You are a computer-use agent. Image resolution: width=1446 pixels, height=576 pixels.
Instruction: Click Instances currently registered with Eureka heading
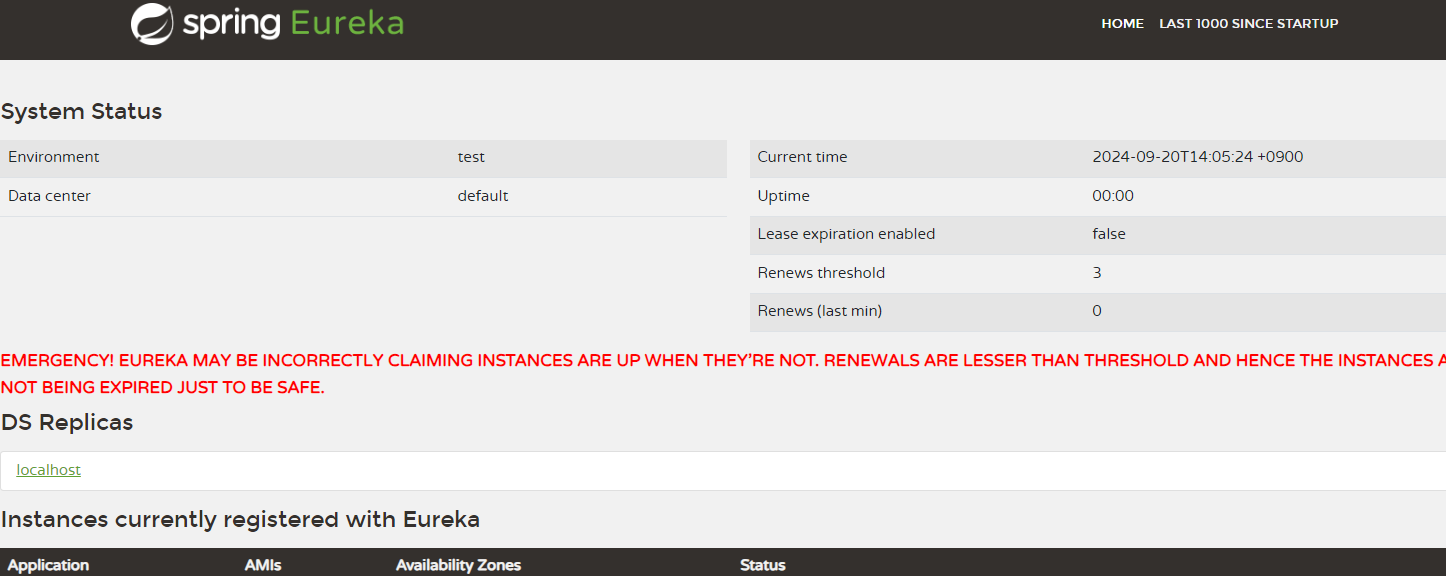(240, 520)
